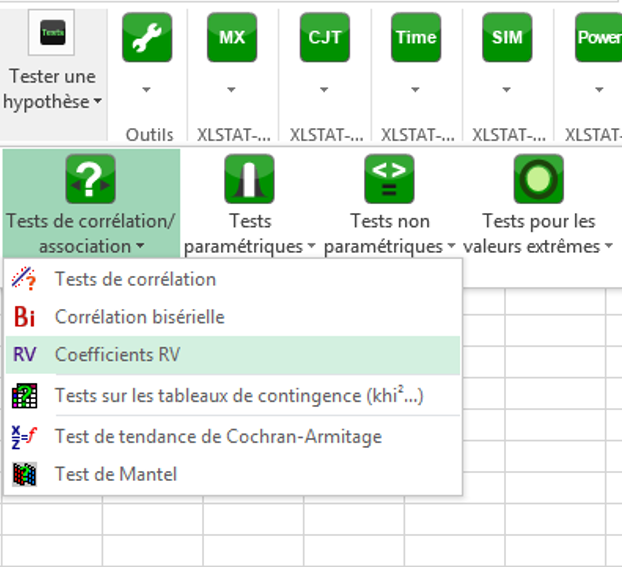Click the Tests de corrélation line icon
Viewport: 622px width, 567px height.
coord(24,279)
